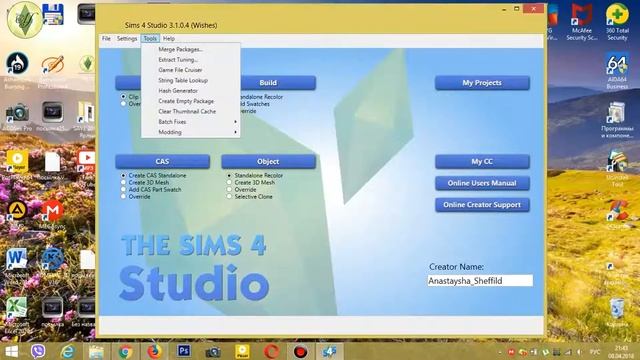The height and width of the screenshot is (360, 640).
Task: Open the Microsoft Word desktop shortcut
Action: [x=16, y=264]
